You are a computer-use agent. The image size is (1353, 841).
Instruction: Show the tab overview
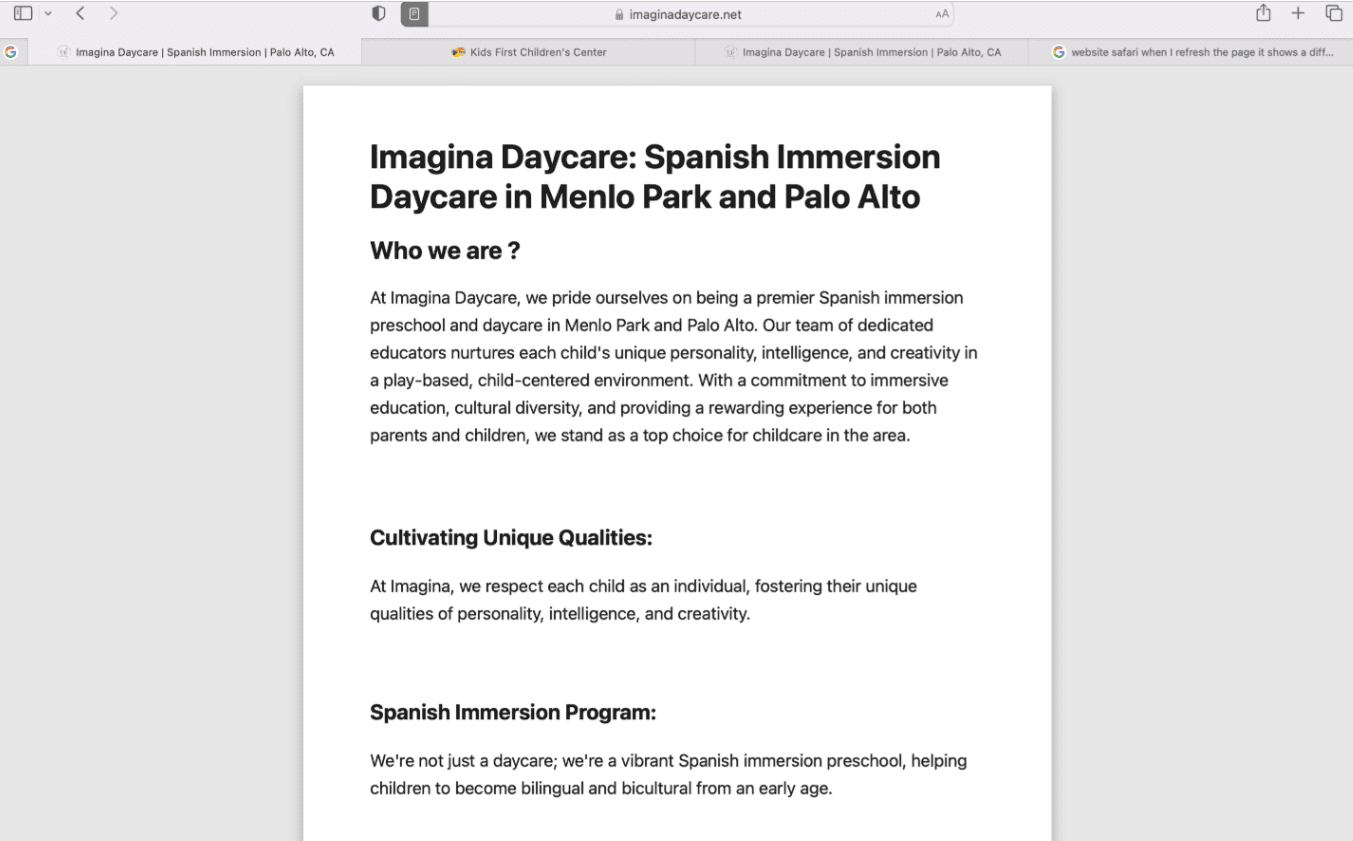click(1334, 14)
